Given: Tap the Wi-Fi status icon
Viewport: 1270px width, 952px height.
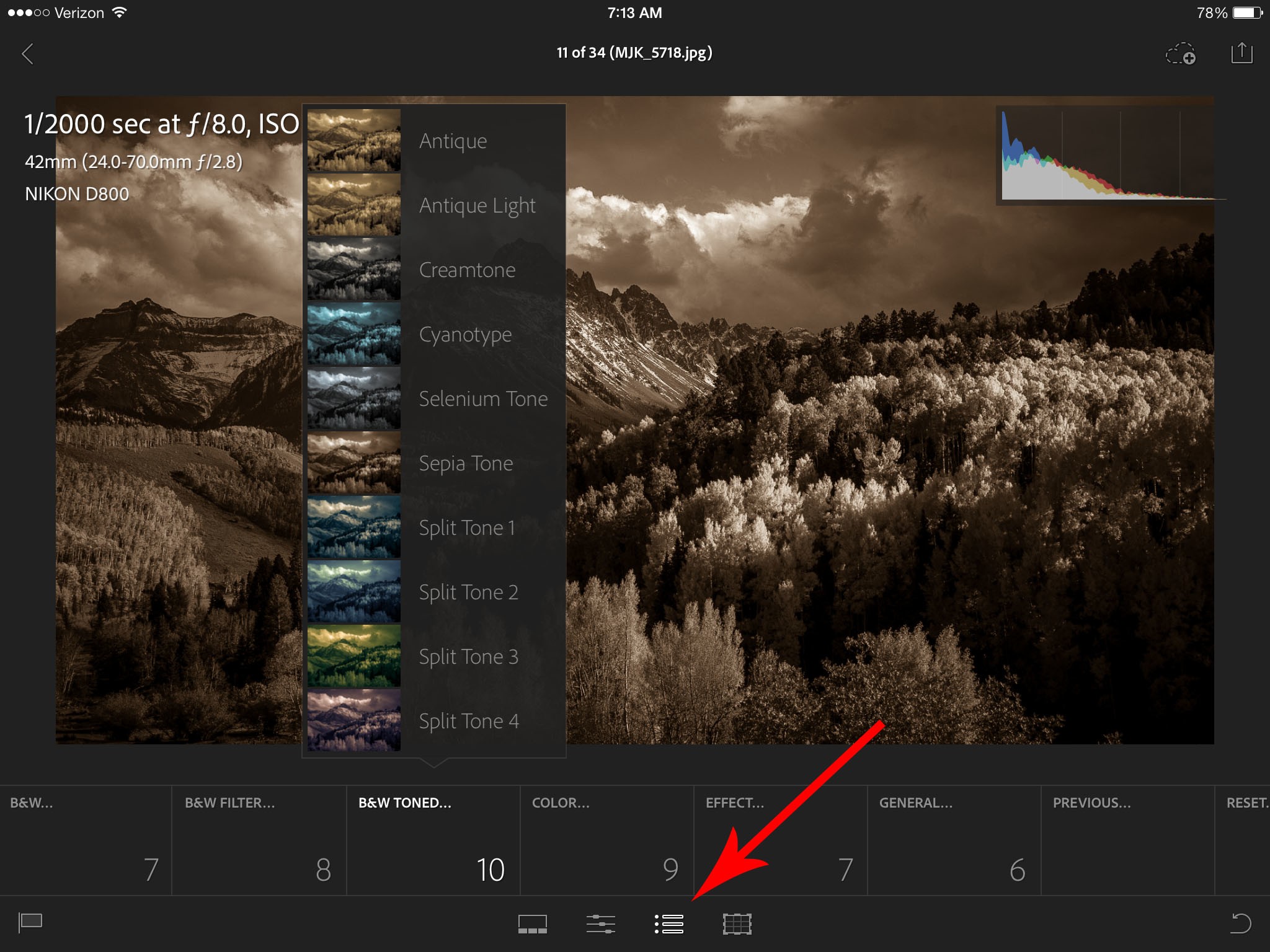Looking at the screenshot, I should click(119, 12).
